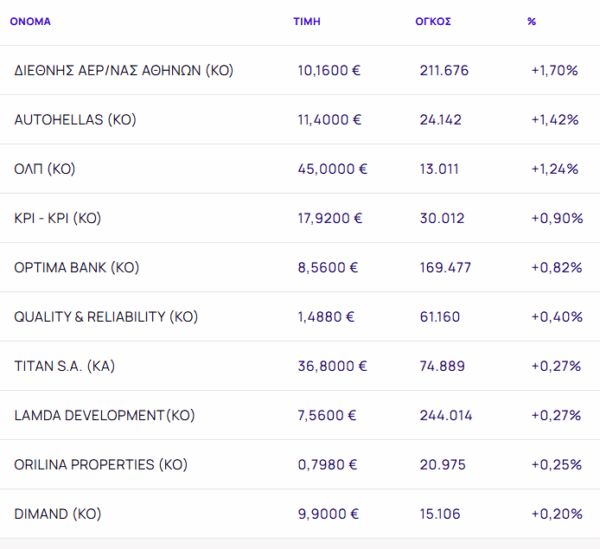The image size is (600, 549).
Task: Open LAMDA DEVELOPMENT (ΚΟ) stock page
Action: [105, 415]
